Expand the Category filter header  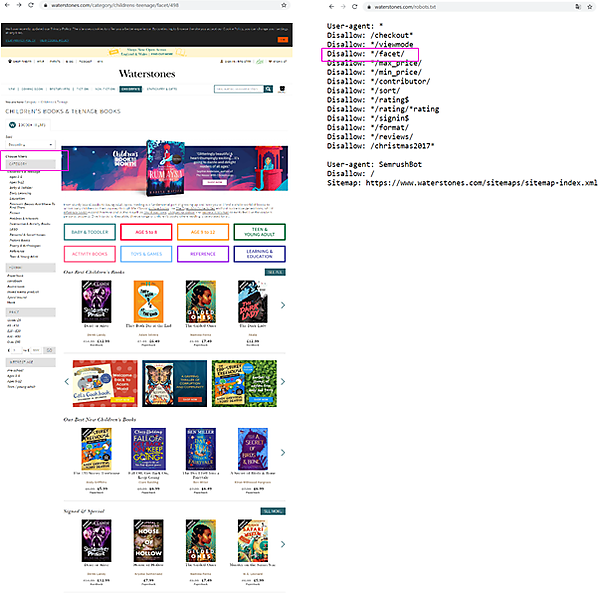tap(35, 164)
